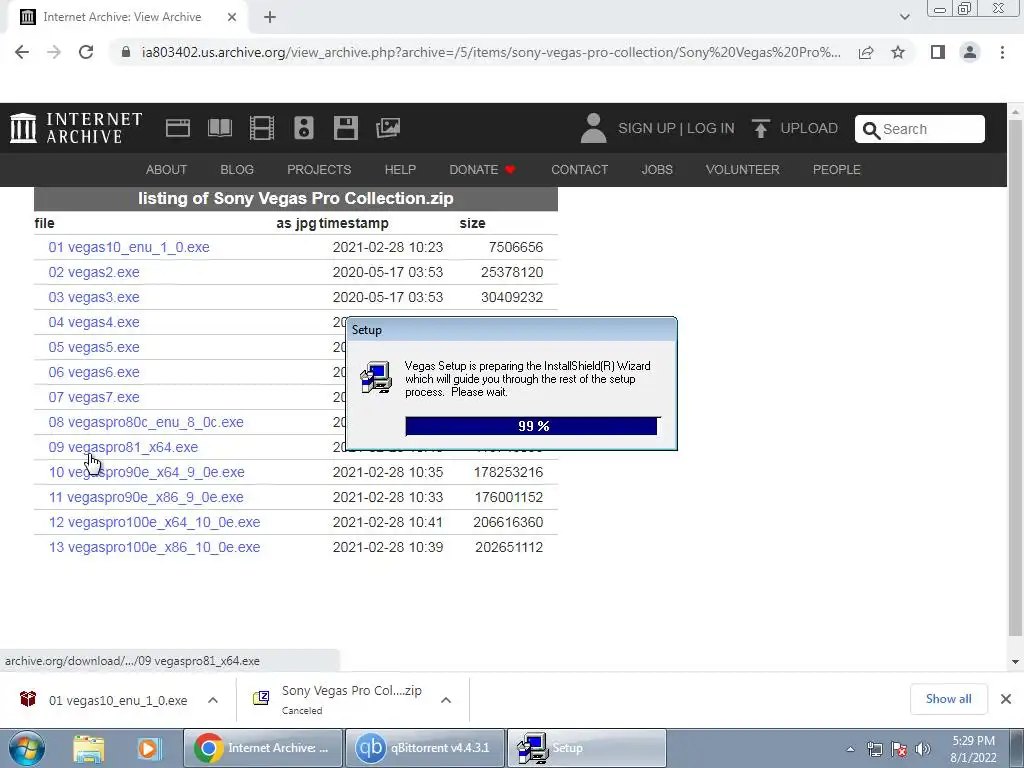Image resolution: width=1024 pixels, height=768 pixels.
Task: Toggle the browser side panel icon
Action: 938,52
